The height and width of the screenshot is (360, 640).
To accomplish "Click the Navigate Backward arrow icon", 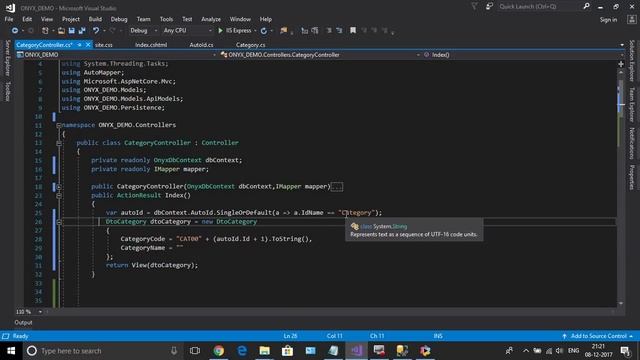I will pos(15,31).
